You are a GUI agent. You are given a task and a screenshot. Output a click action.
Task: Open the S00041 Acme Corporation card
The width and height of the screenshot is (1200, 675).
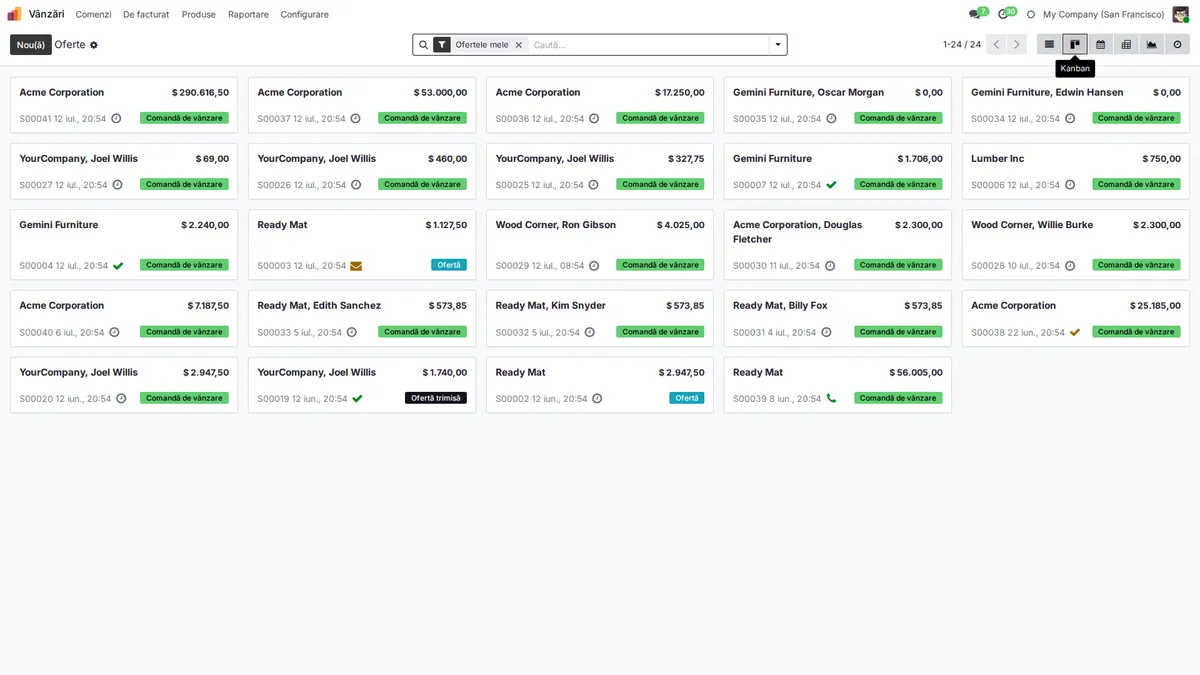click(x=124, y=105)
